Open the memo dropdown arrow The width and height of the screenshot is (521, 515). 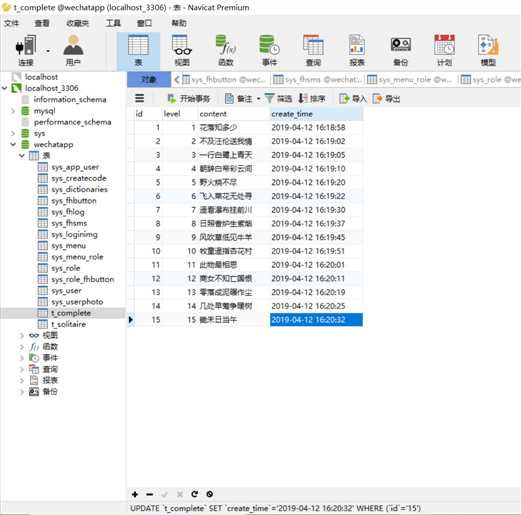(x=258, y=99)
